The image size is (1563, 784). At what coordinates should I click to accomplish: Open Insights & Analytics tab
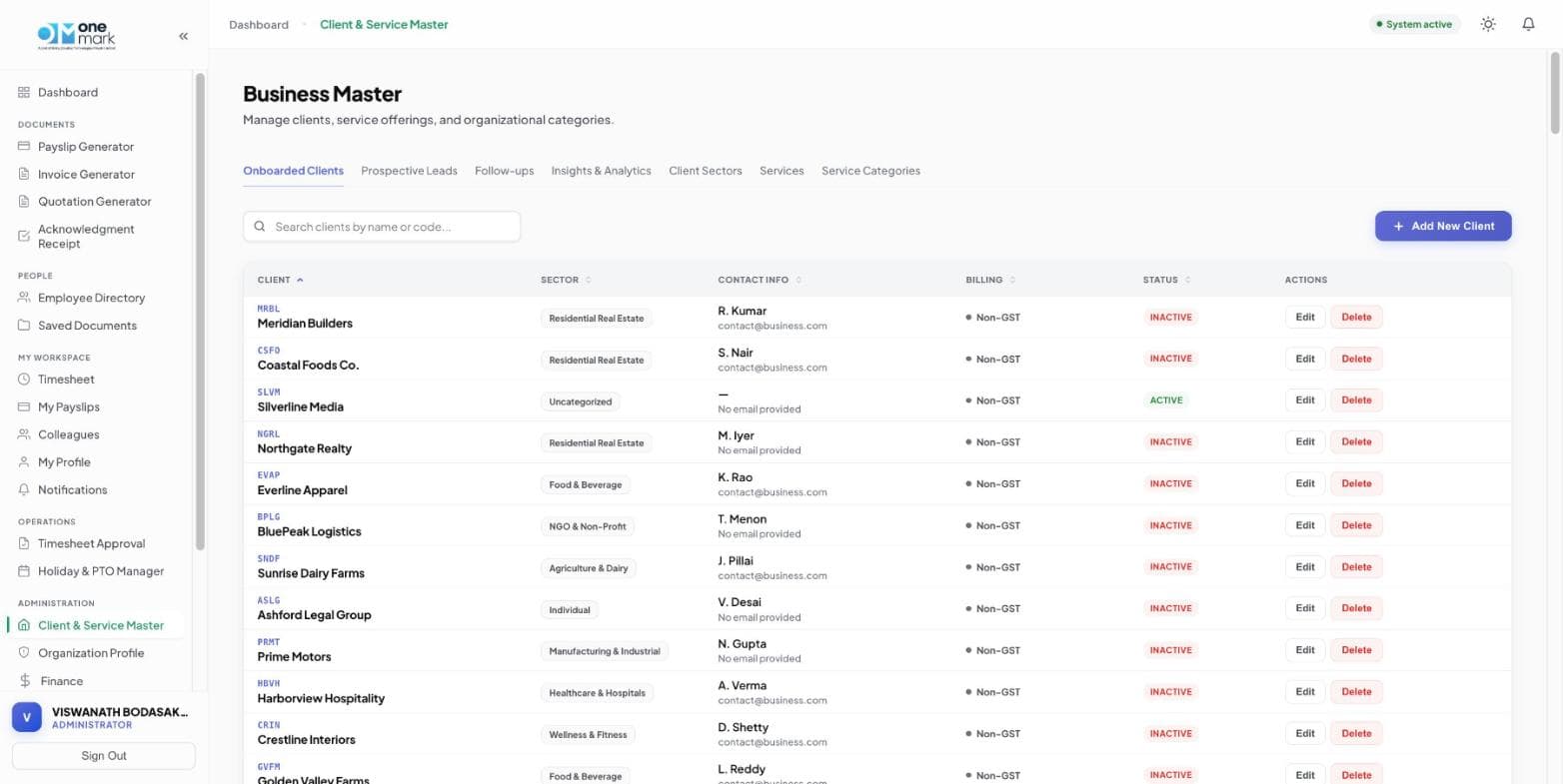coord(601,171)
